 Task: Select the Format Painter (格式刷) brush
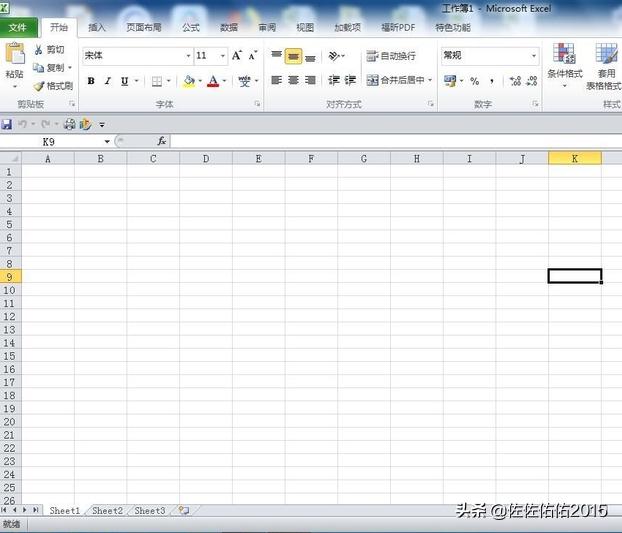pyautogui.click(x=39, y=86)
